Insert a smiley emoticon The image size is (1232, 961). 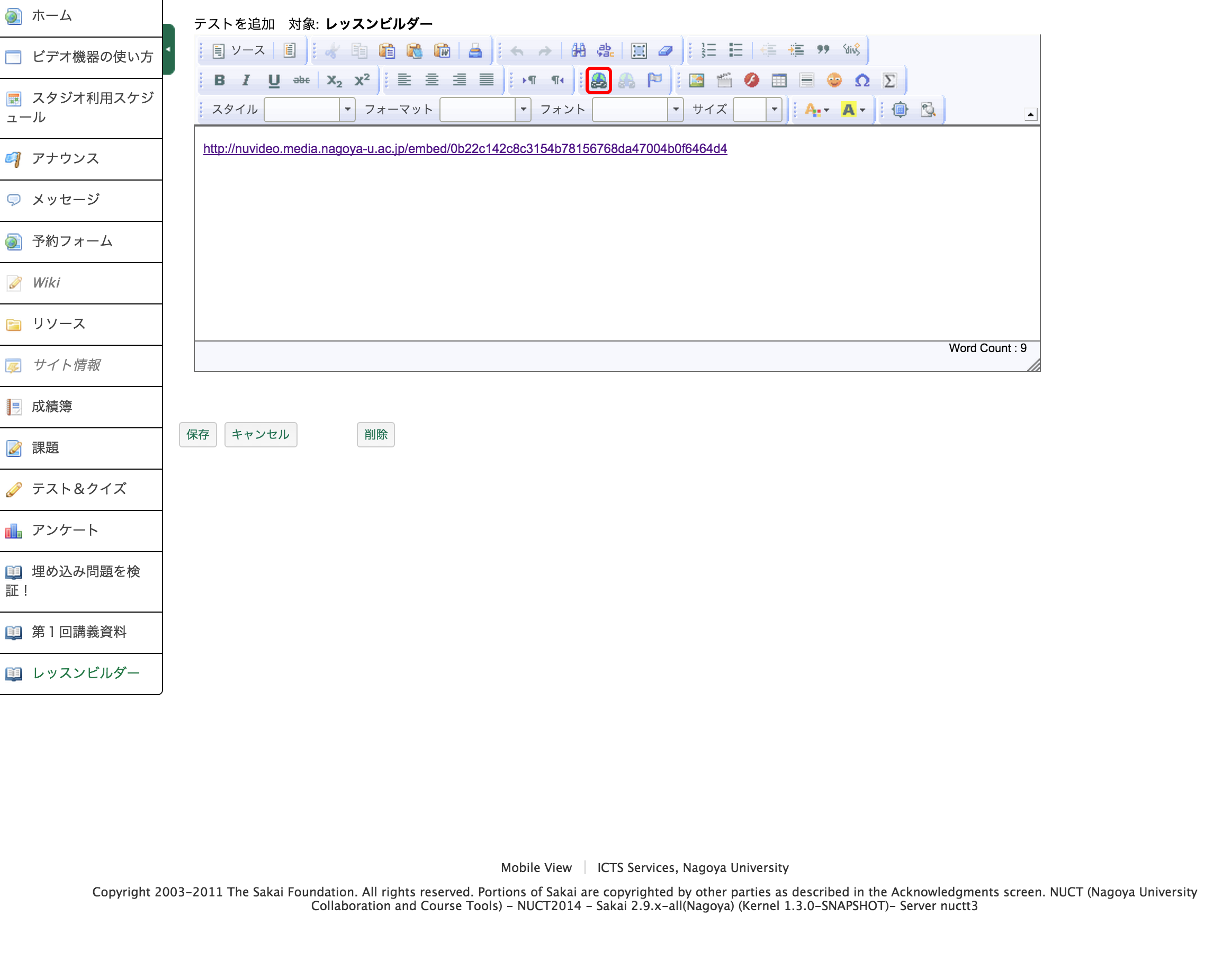click(834, 80)
